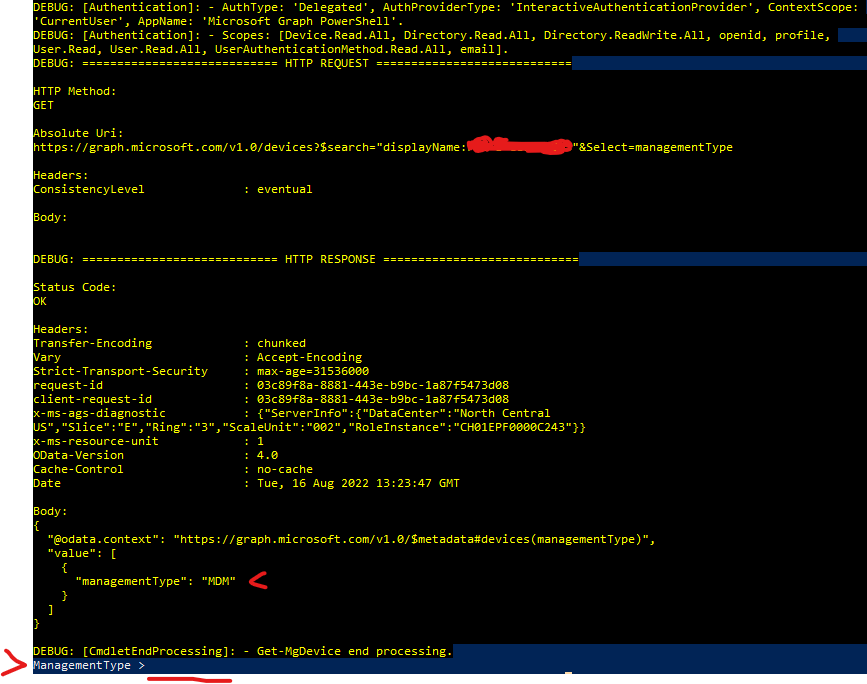
Task: Click the graph.microsoft.com devices request URL
Action: (383, 147)
